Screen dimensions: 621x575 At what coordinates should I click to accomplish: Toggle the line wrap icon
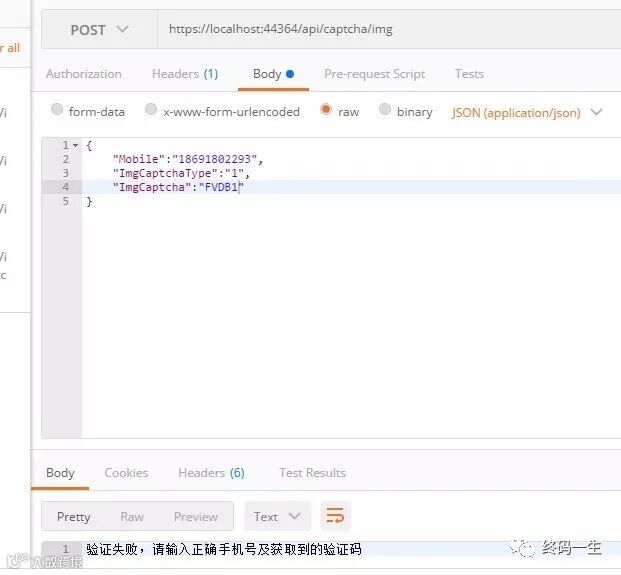coord(335,516)
